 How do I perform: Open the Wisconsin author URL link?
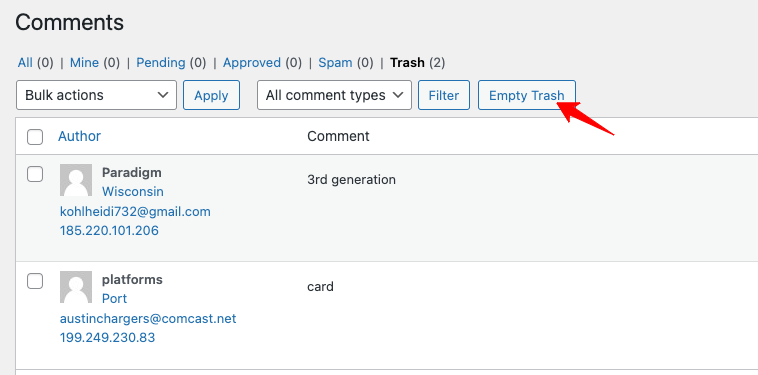point(132,192)
